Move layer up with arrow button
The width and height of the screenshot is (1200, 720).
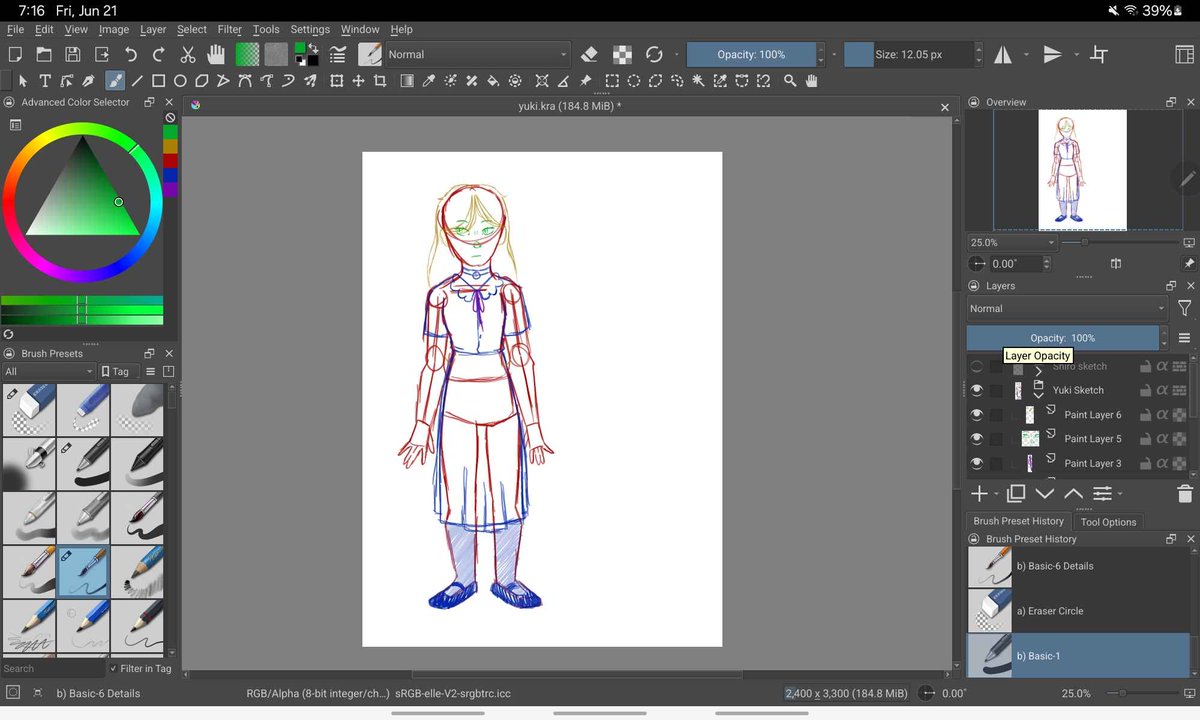tap(1073, 494)
